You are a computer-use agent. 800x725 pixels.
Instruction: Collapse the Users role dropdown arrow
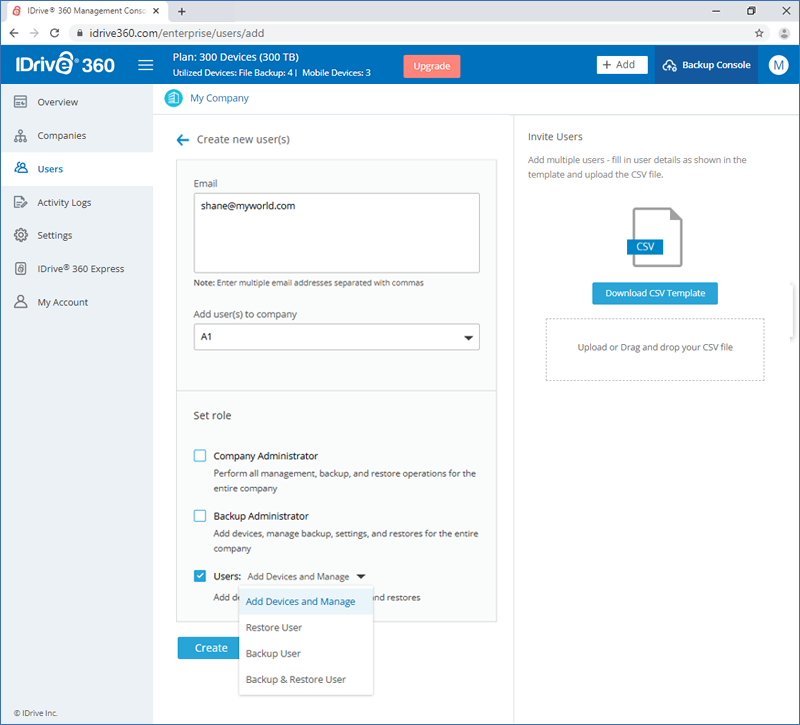(361, 577)
